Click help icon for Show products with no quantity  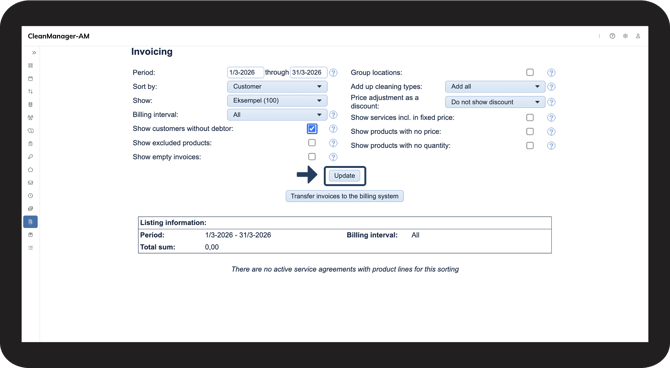point(551,146)
